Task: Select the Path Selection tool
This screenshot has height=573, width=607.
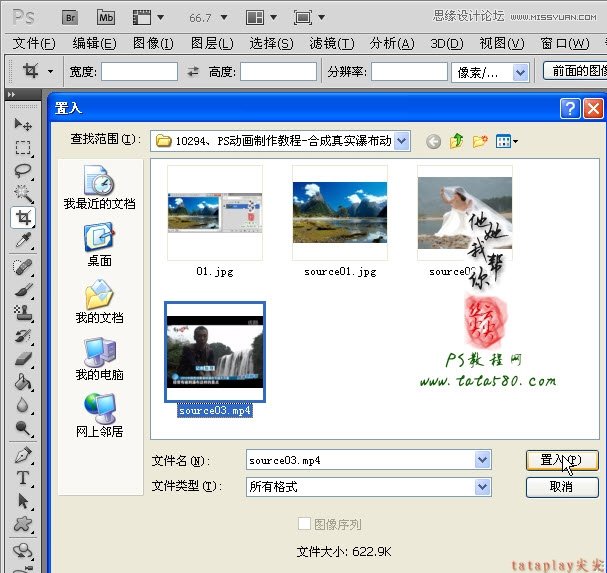Action: [23, 501]
